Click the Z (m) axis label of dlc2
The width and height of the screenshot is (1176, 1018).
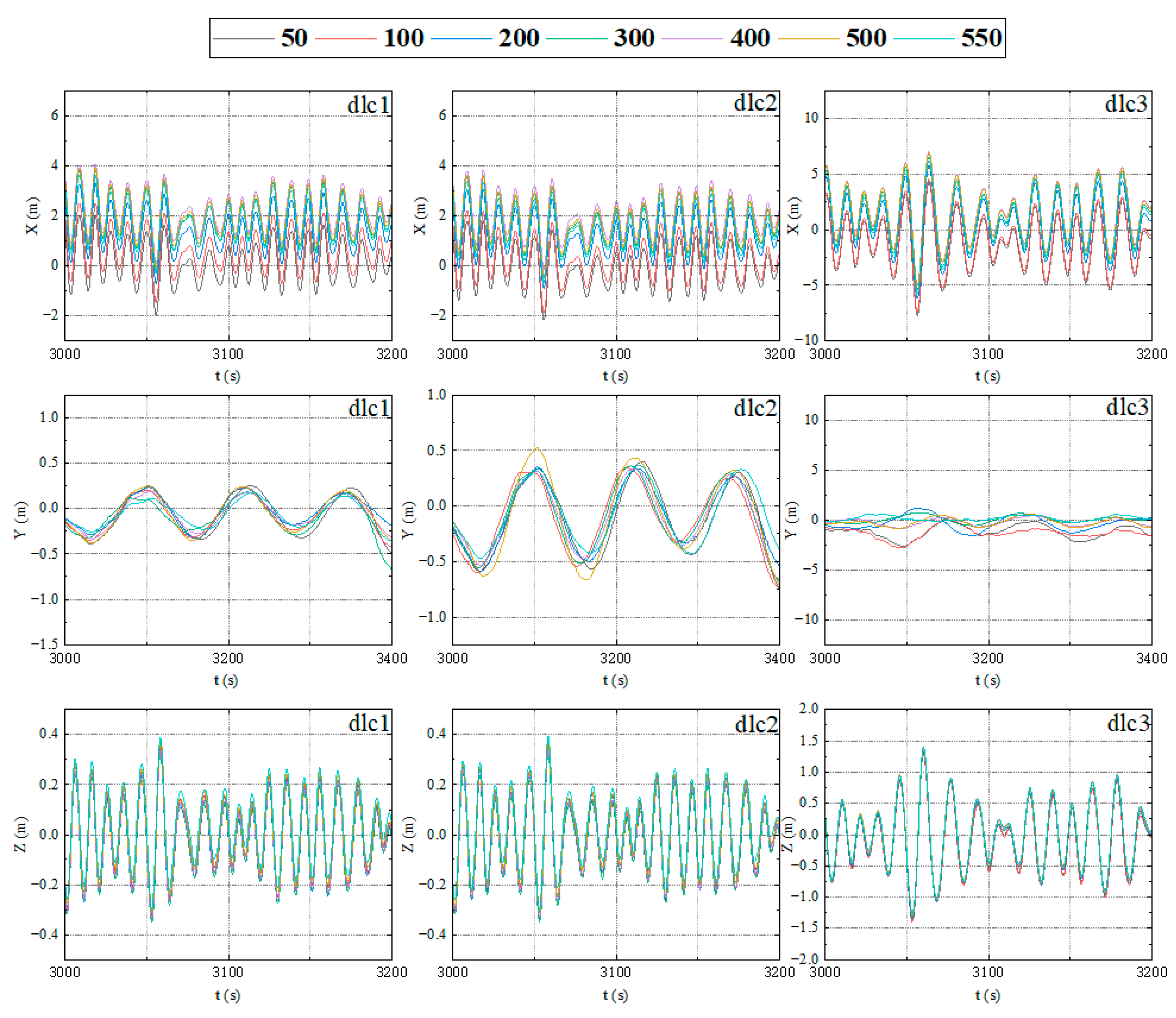(407, 835)
